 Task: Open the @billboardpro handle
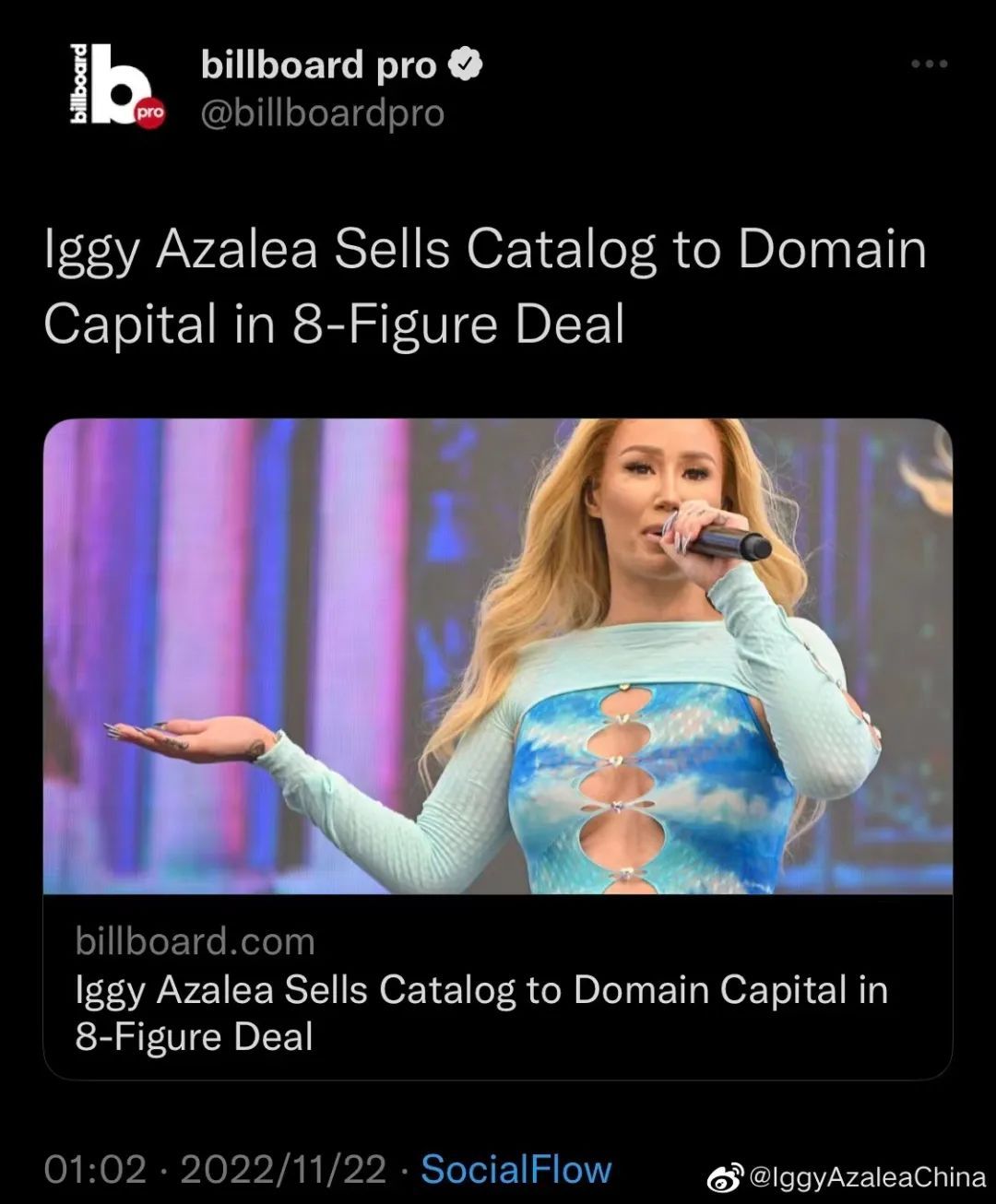coord(323,113)
